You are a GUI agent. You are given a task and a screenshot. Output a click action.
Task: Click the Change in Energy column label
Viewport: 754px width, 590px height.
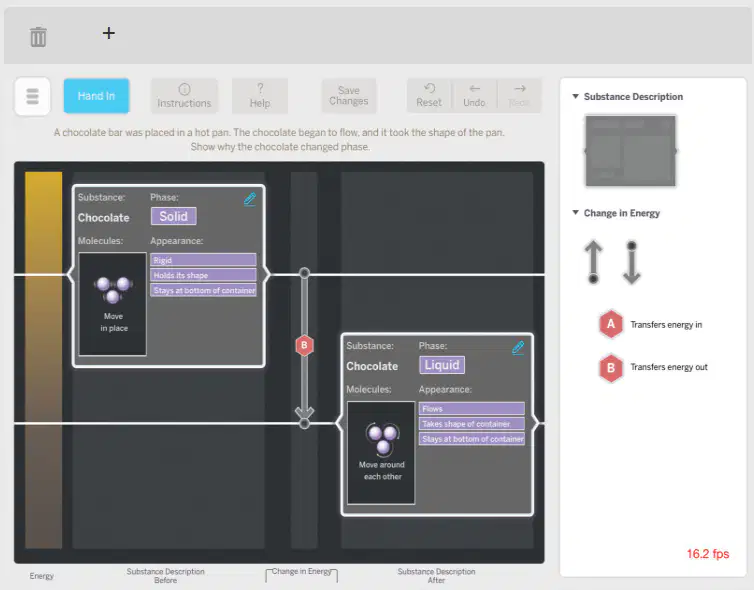point(302,571)
